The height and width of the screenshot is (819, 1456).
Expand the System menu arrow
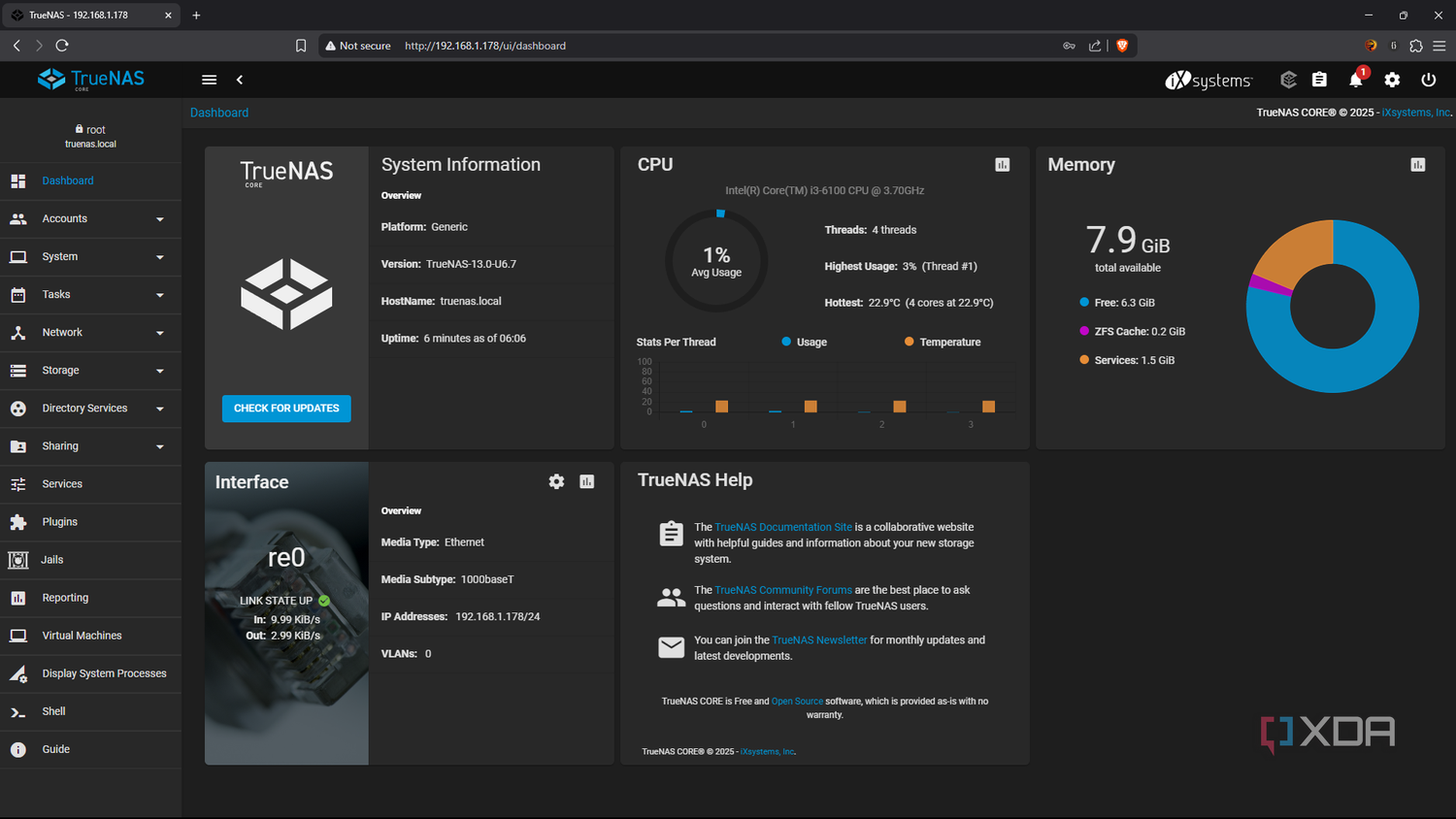[160, 257]
